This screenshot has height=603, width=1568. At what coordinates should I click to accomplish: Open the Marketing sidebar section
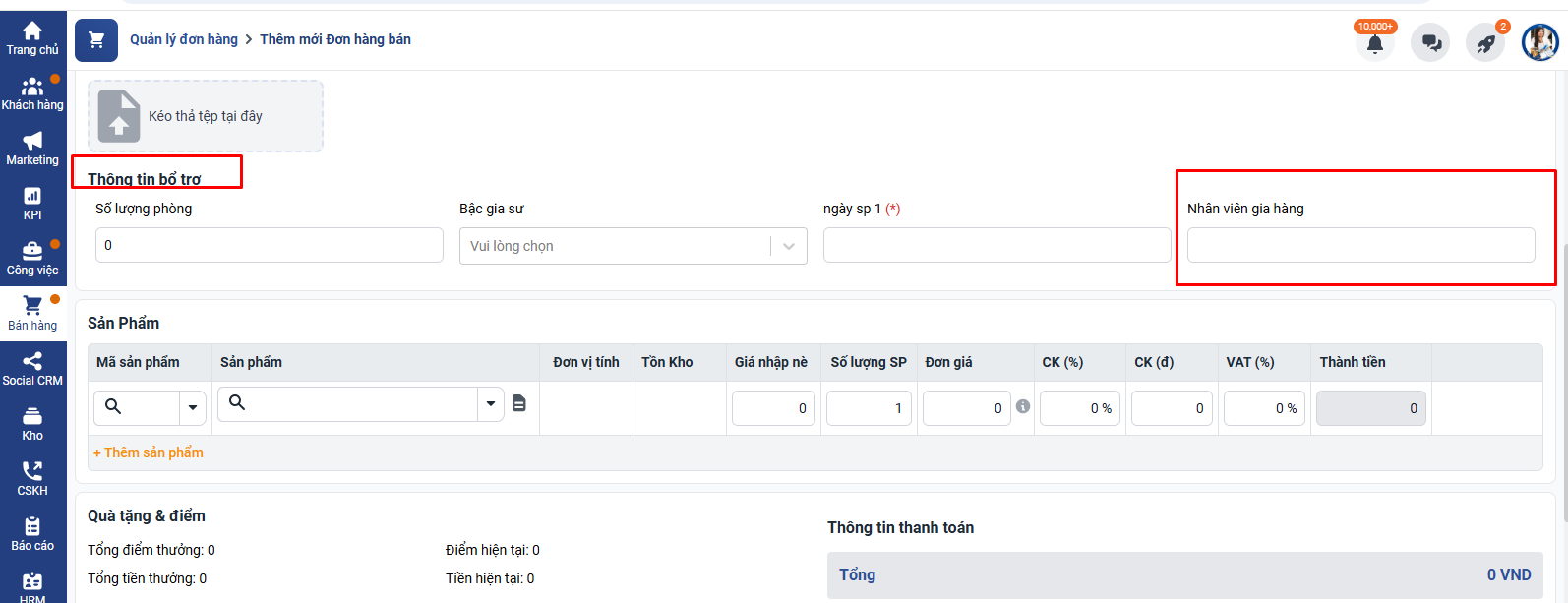coord(32,149)
